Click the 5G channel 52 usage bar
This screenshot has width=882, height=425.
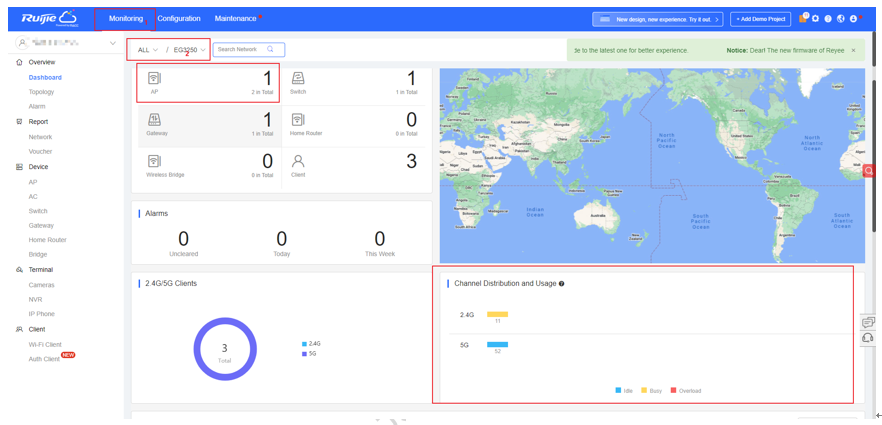[497, 345]
